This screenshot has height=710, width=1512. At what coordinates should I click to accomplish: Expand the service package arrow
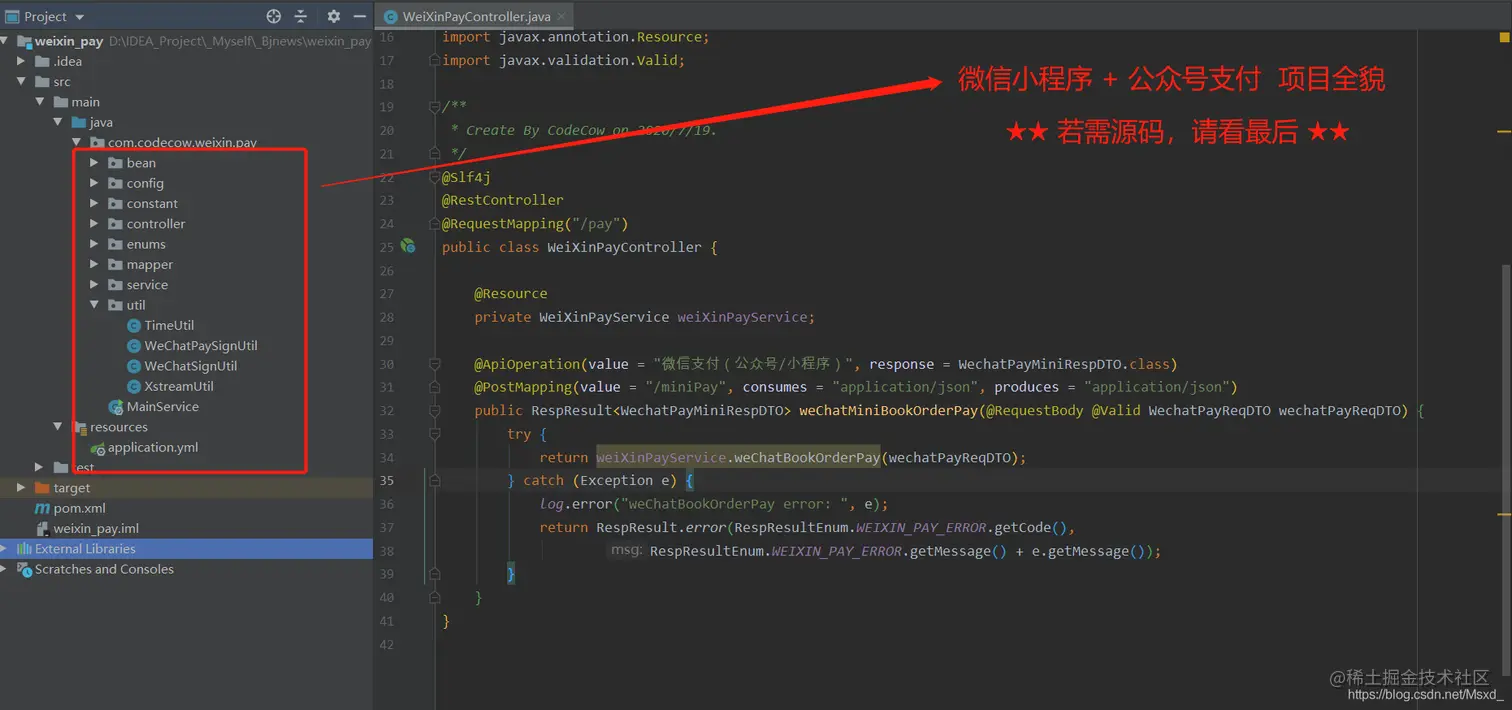94,285
